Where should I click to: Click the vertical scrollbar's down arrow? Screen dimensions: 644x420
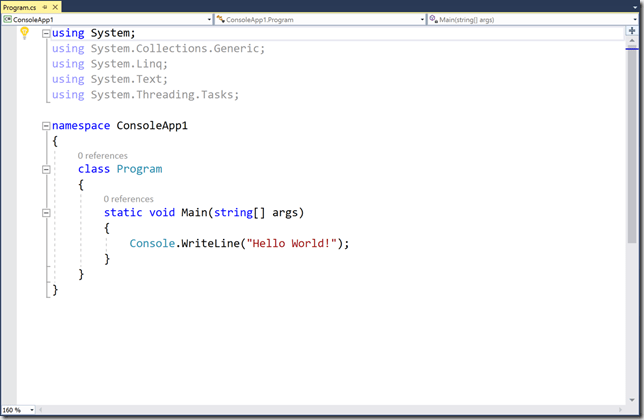pyautogui.click(x=631, y=398)
